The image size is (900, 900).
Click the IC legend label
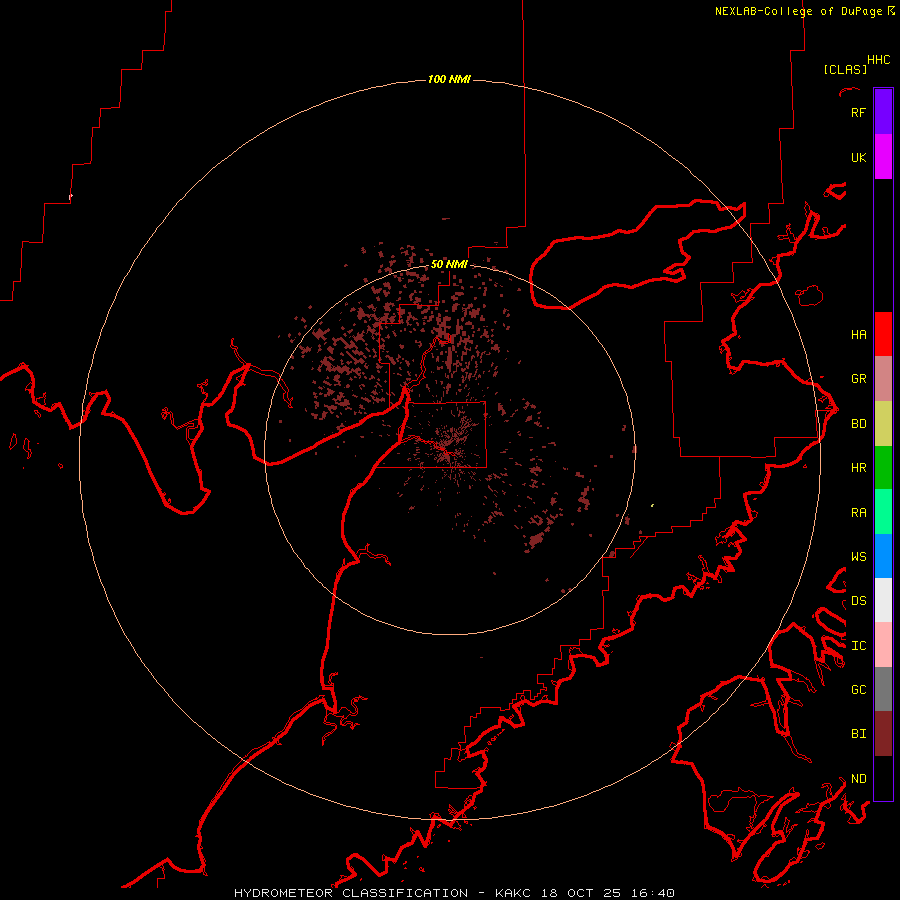coord(858,646)
